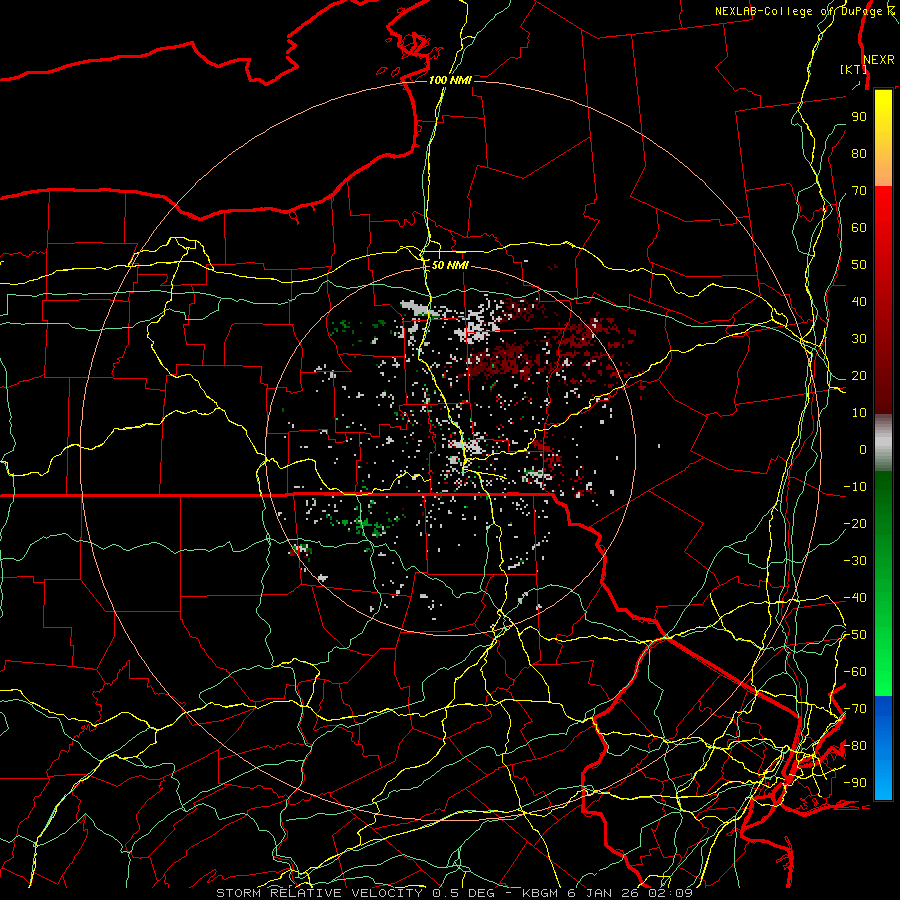The image size is (900, 900).
Task: Click the 50 NMI range ring label
Action: 450,265
